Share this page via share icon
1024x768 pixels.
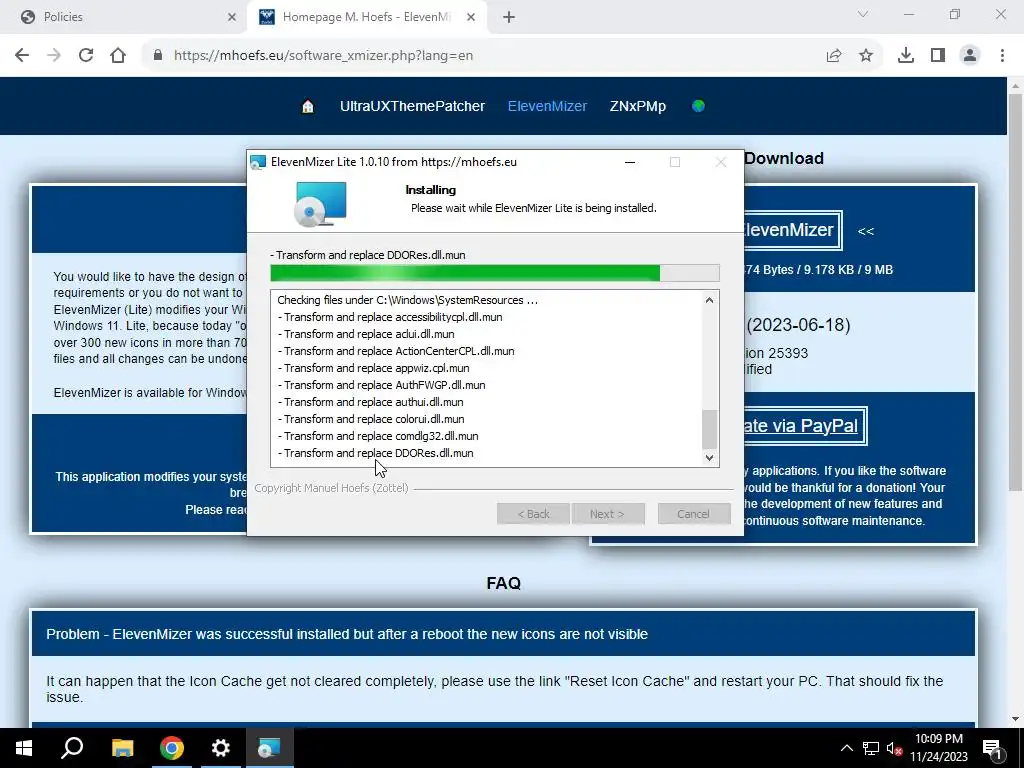(834, 56)
